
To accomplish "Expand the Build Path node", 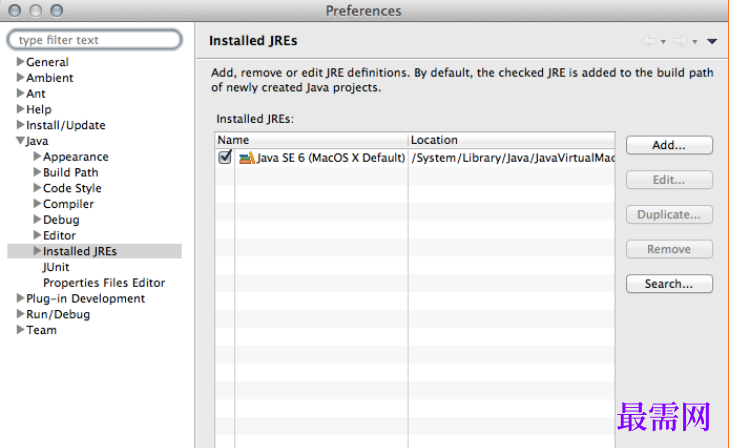I will [37, 172].
